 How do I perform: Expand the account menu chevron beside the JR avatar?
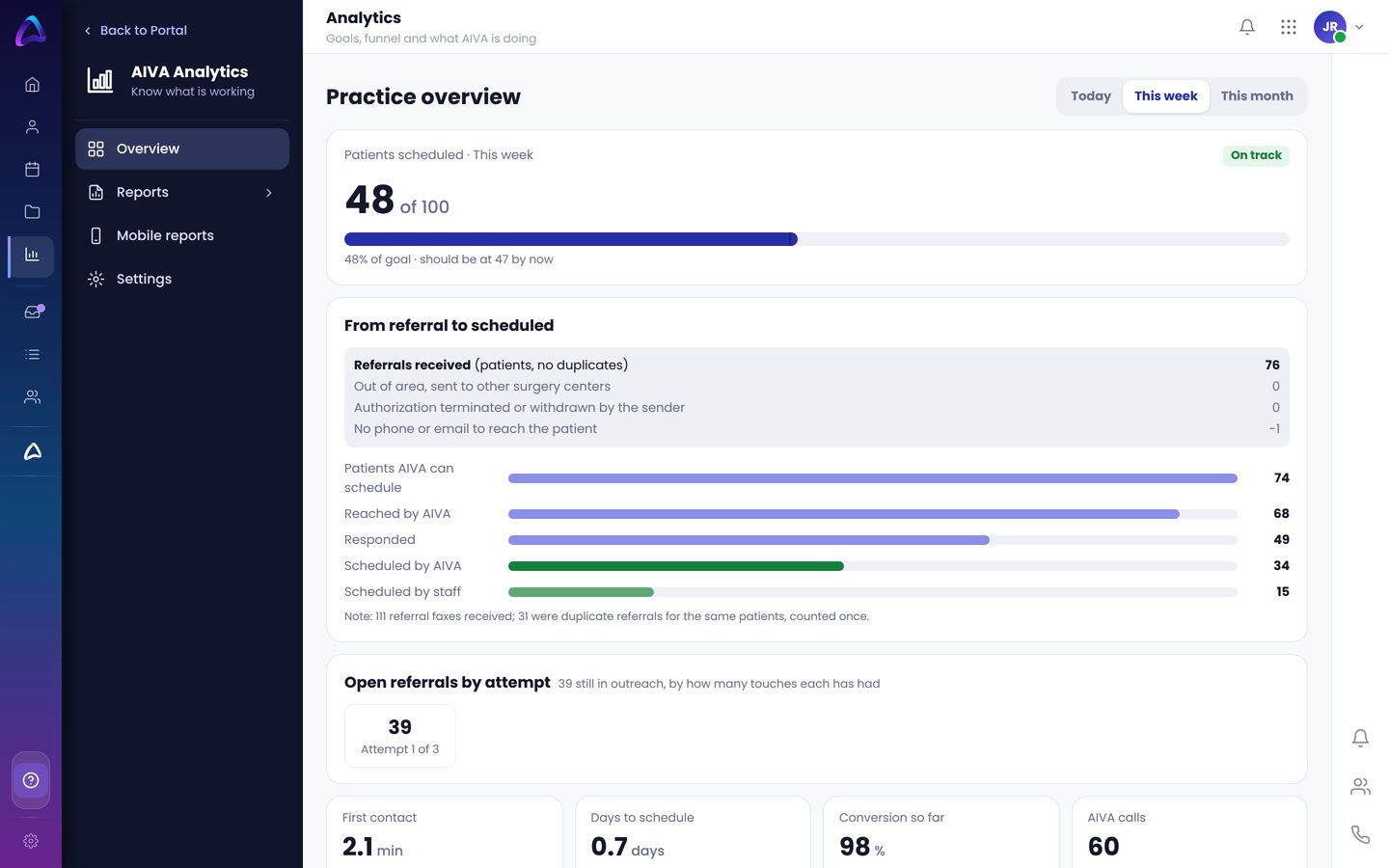(x=1359, y=27)
